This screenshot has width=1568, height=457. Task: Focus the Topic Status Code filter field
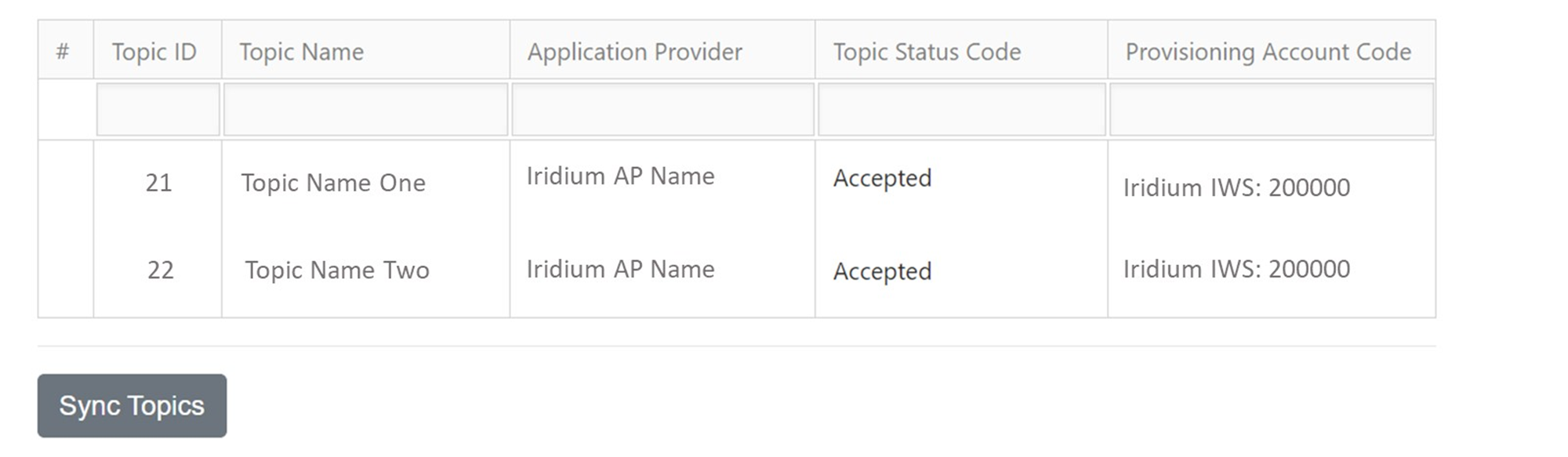click(x=961, y=110)
